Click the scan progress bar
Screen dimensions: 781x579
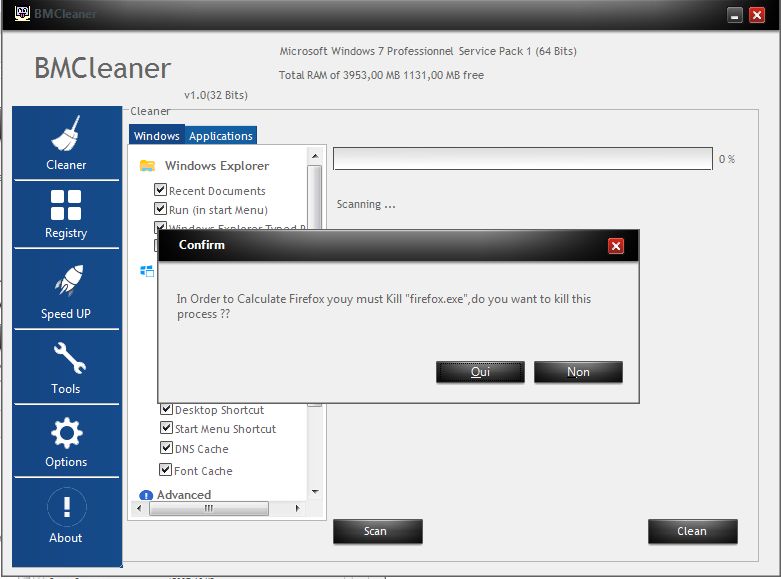[522, 158]
